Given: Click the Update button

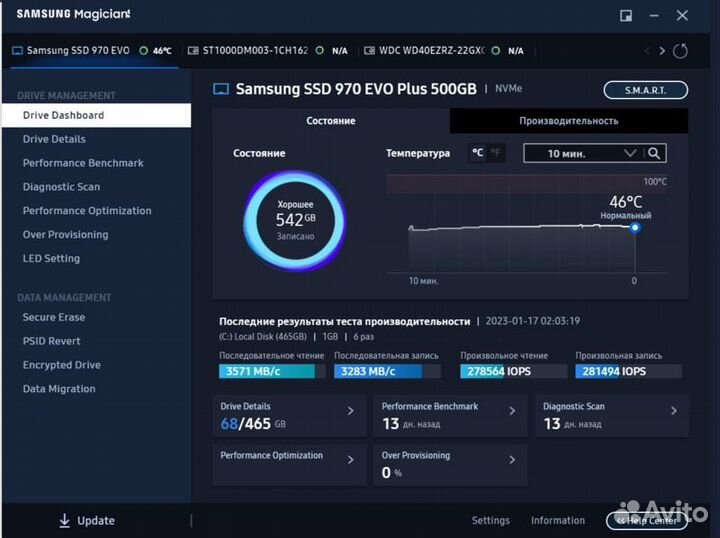Looking at the screenshot, I should coord(87,520).
